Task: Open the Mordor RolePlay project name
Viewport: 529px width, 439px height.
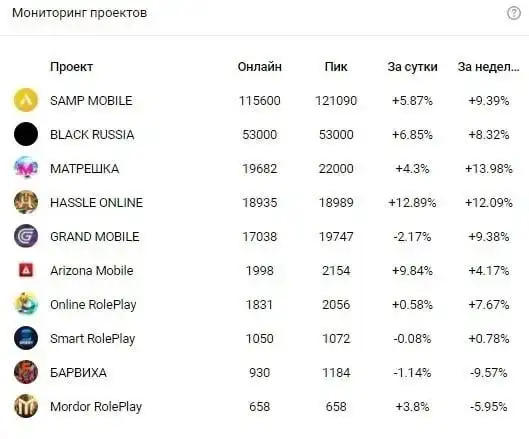Action: 96,407
